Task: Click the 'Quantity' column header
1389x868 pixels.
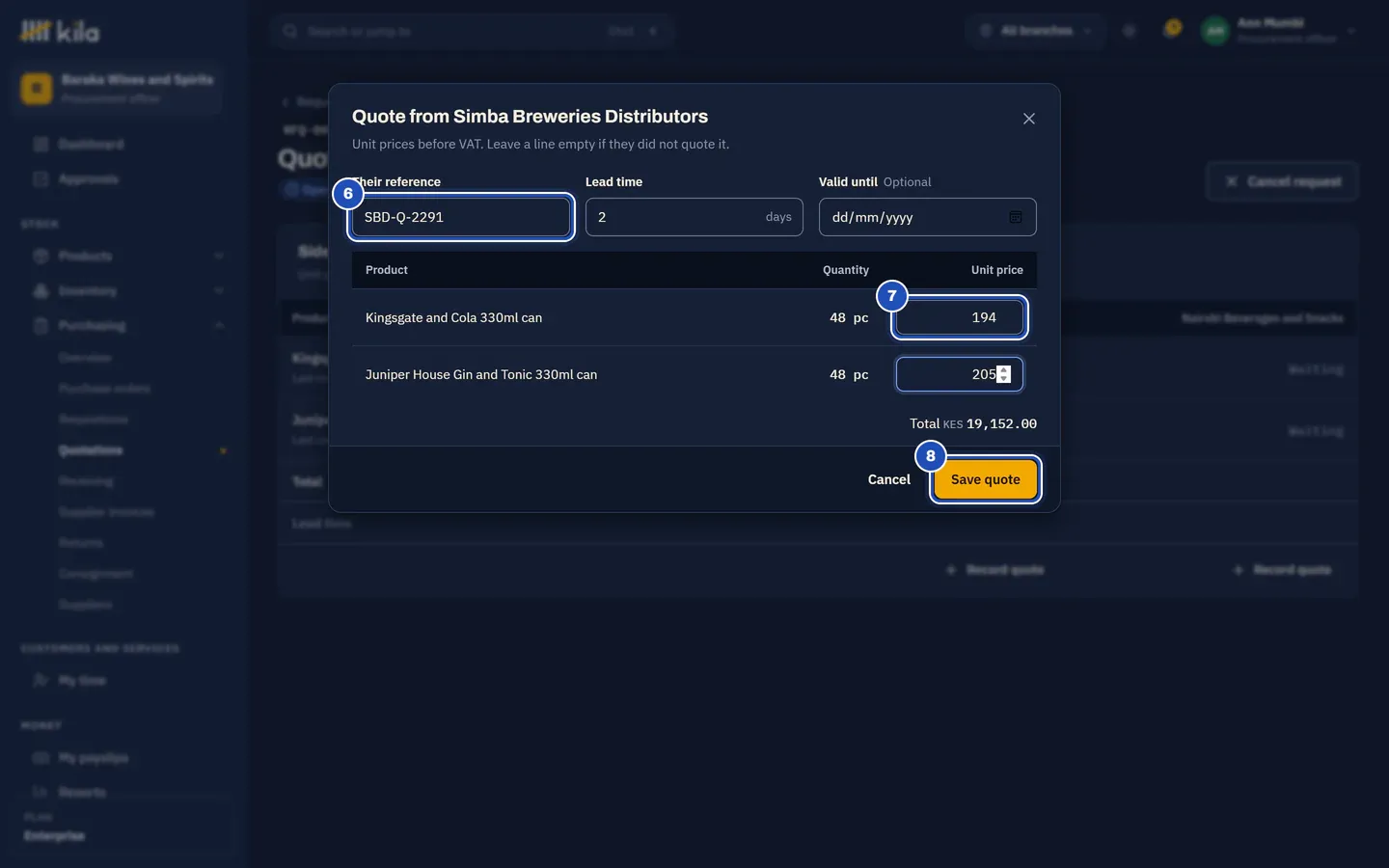Action: click(846, 270)
